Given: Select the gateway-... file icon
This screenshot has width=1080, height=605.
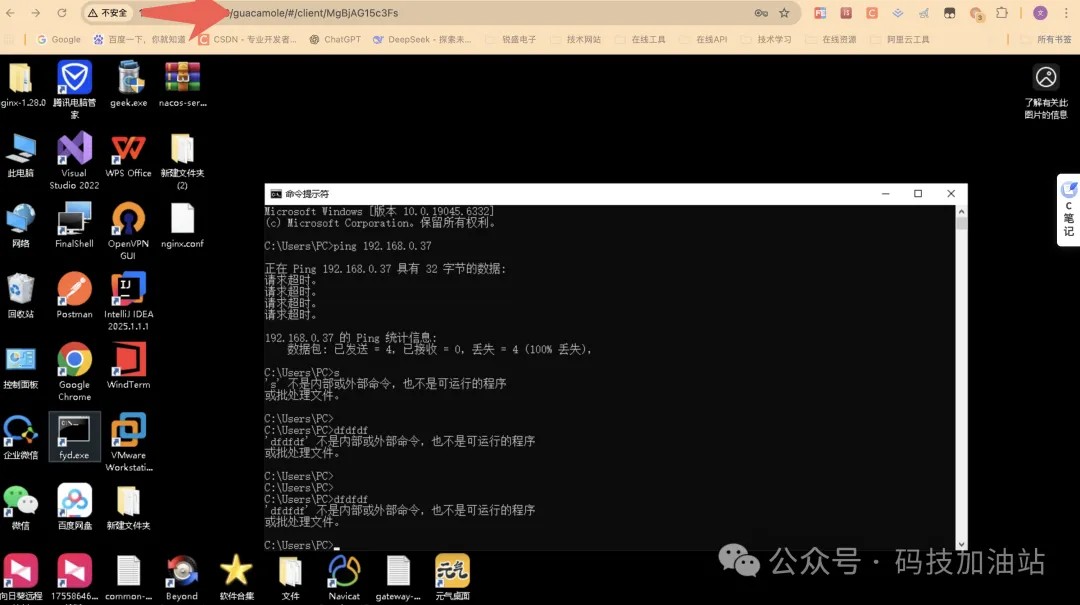Looking at the screenshot, I should click(x=398, y=577).
